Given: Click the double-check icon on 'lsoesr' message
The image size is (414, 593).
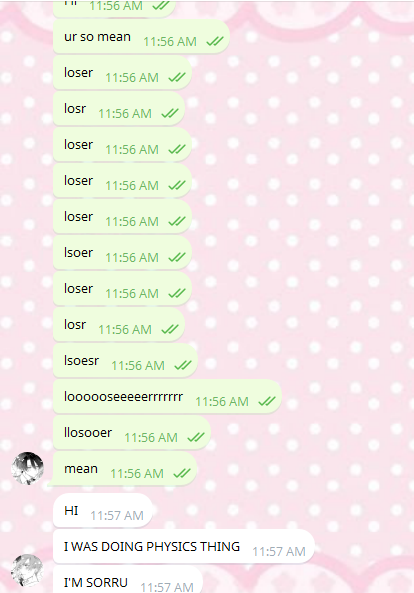Looking at the screenshot, I should pos(183,365).
